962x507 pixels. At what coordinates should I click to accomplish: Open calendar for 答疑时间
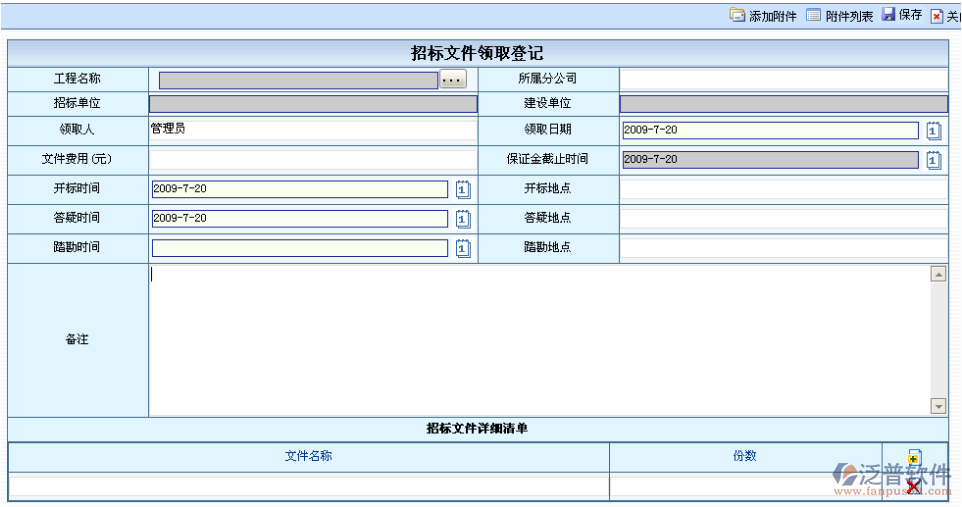click(463, 219)
